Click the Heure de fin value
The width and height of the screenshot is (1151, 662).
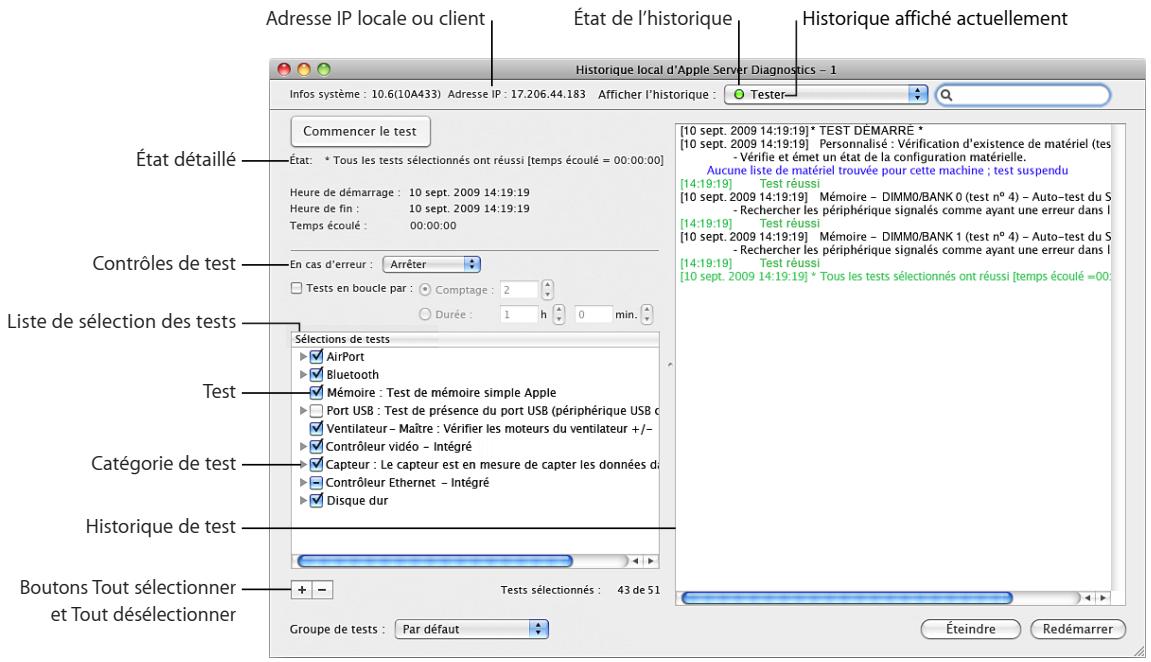coord(469,208)
